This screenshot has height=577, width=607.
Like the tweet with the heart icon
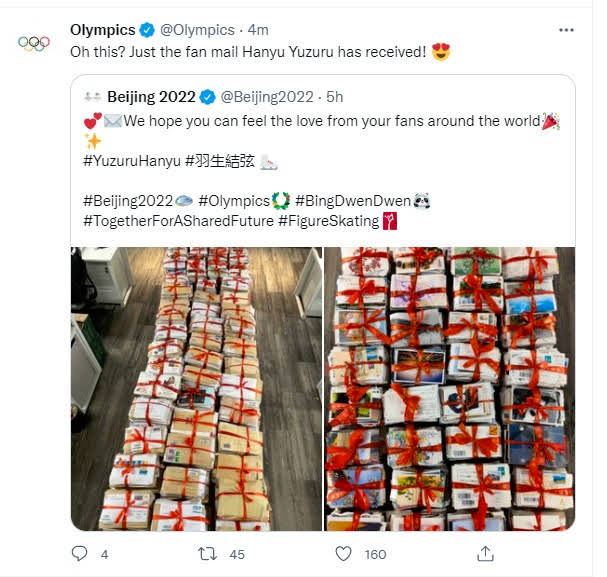343,553
